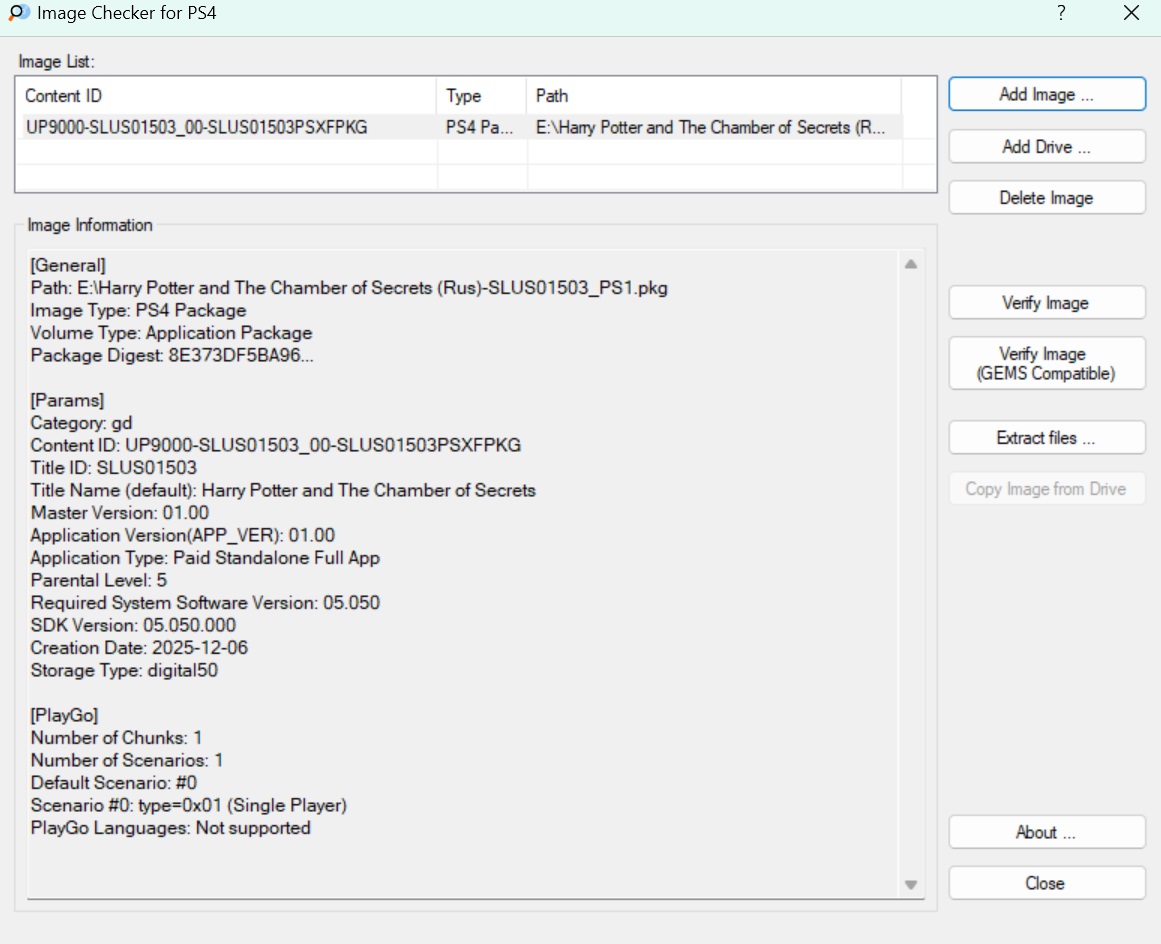
Task: Open the About dialog
Action: click(x=1046, y=832)
